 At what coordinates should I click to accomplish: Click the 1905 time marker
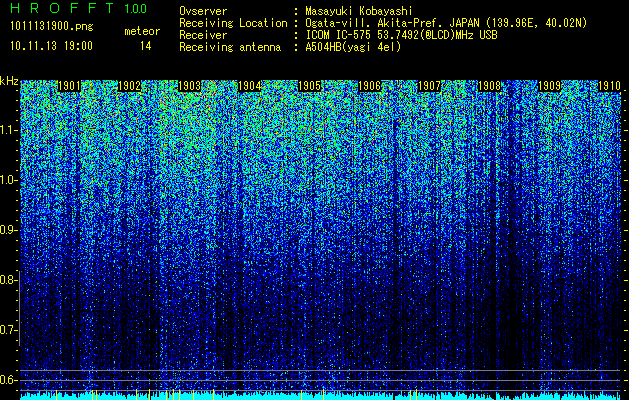tap(310, 86)
